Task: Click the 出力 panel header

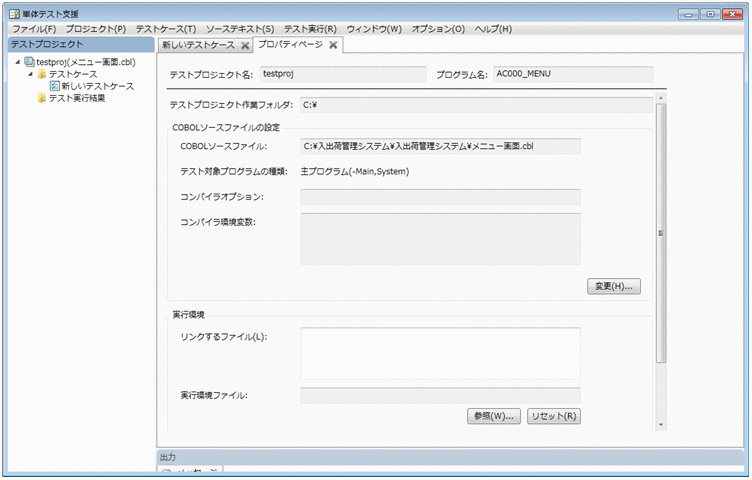Action: point(450,457)
